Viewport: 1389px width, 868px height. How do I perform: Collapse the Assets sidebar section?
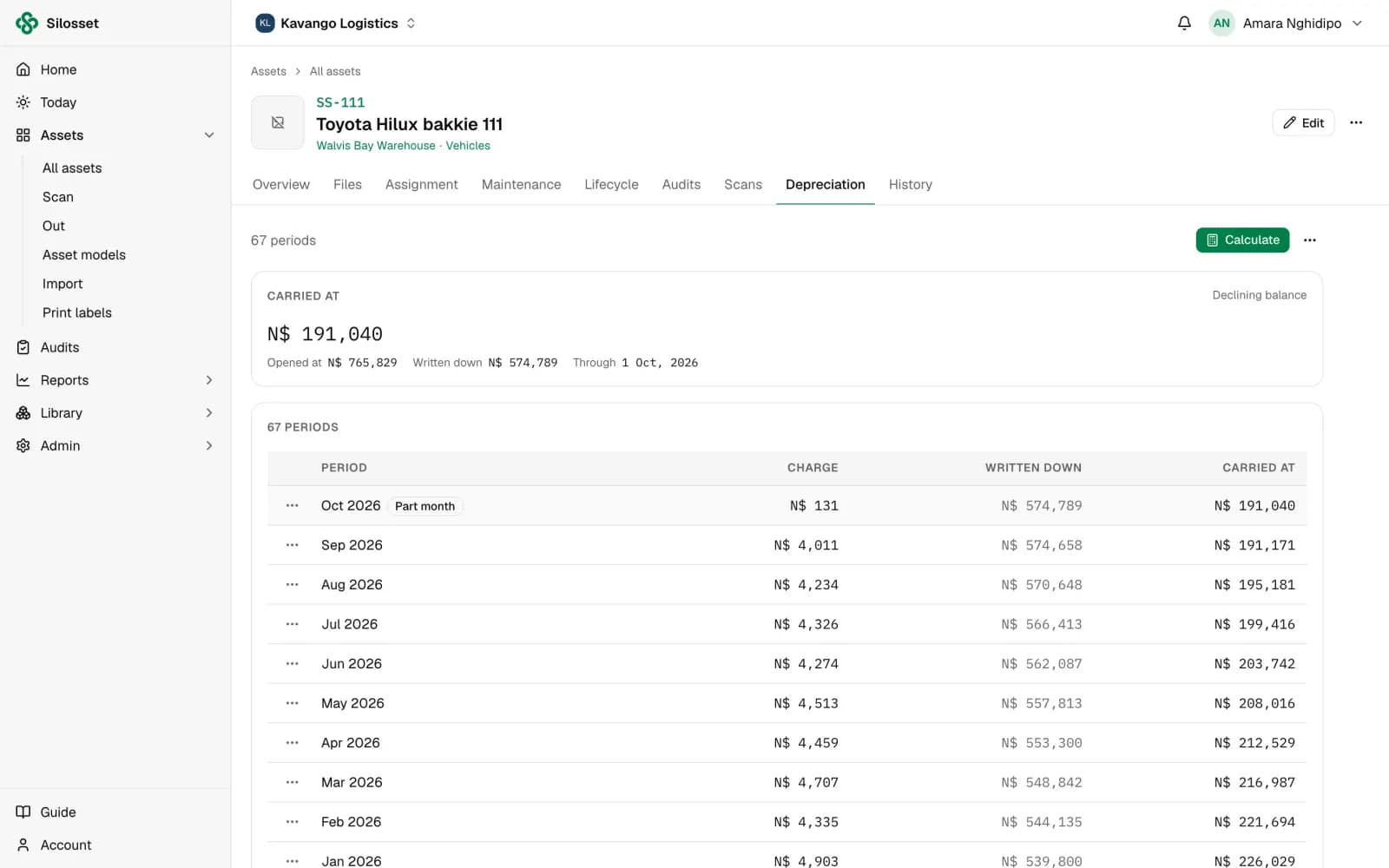tap(209, 135)
